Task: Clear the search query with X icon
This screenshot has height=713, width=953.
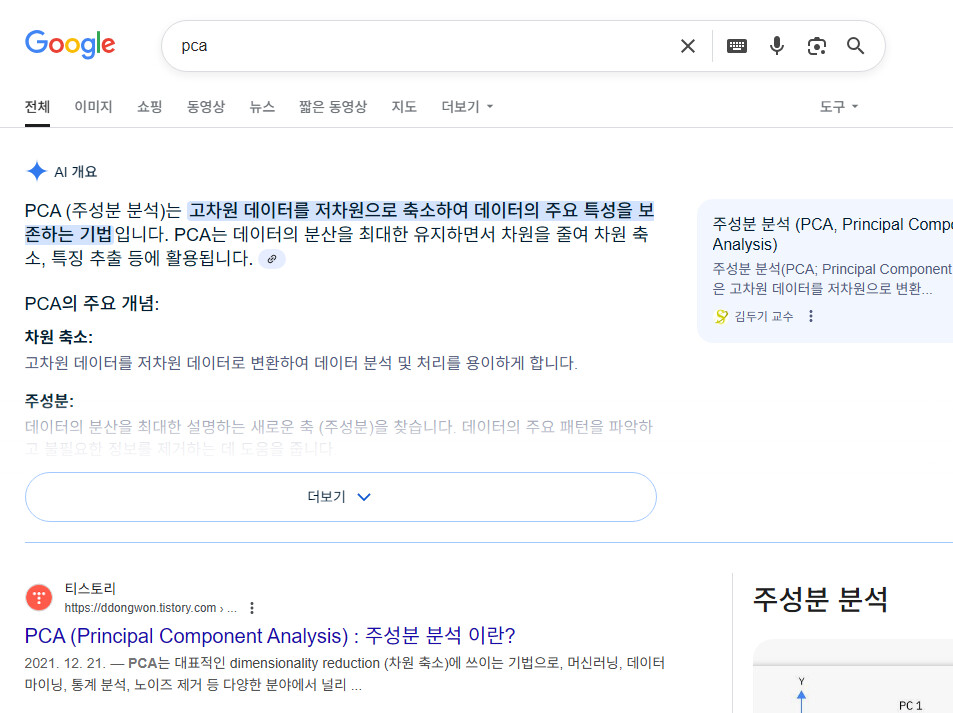Action: [687, 46]
